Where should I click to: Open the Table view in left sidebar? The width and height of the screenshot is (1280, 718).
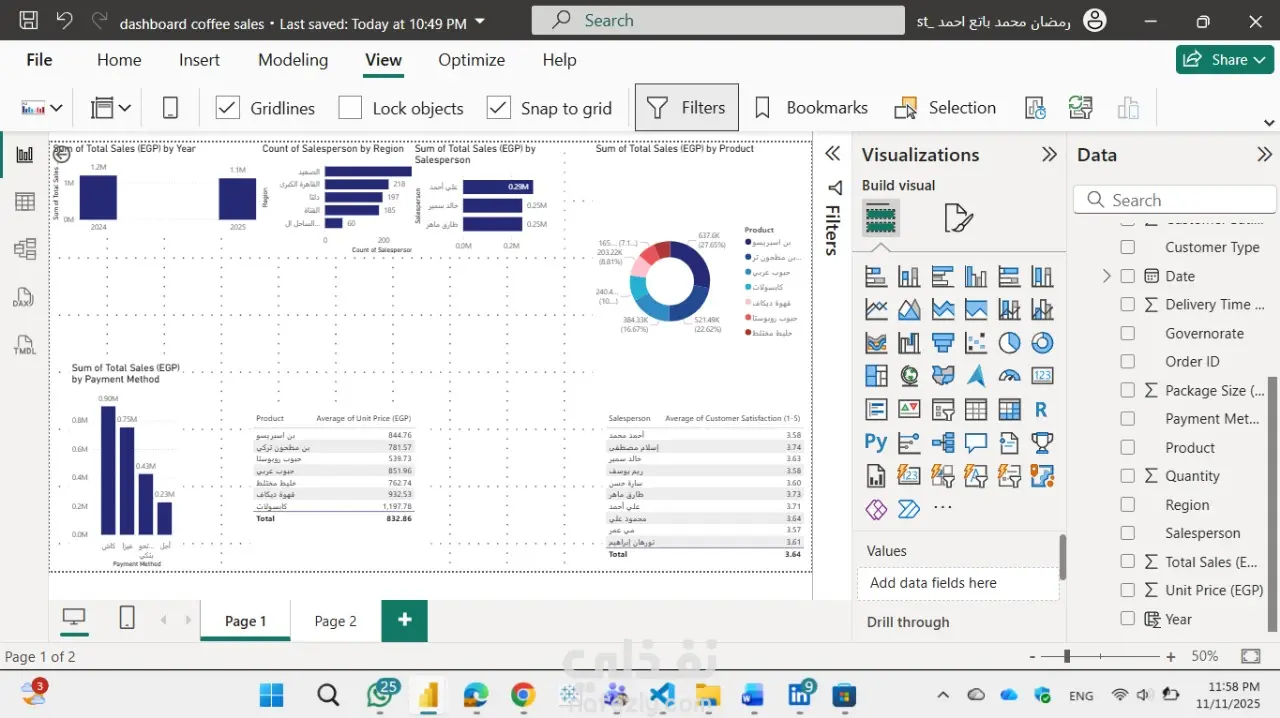[x=25, y=202]
